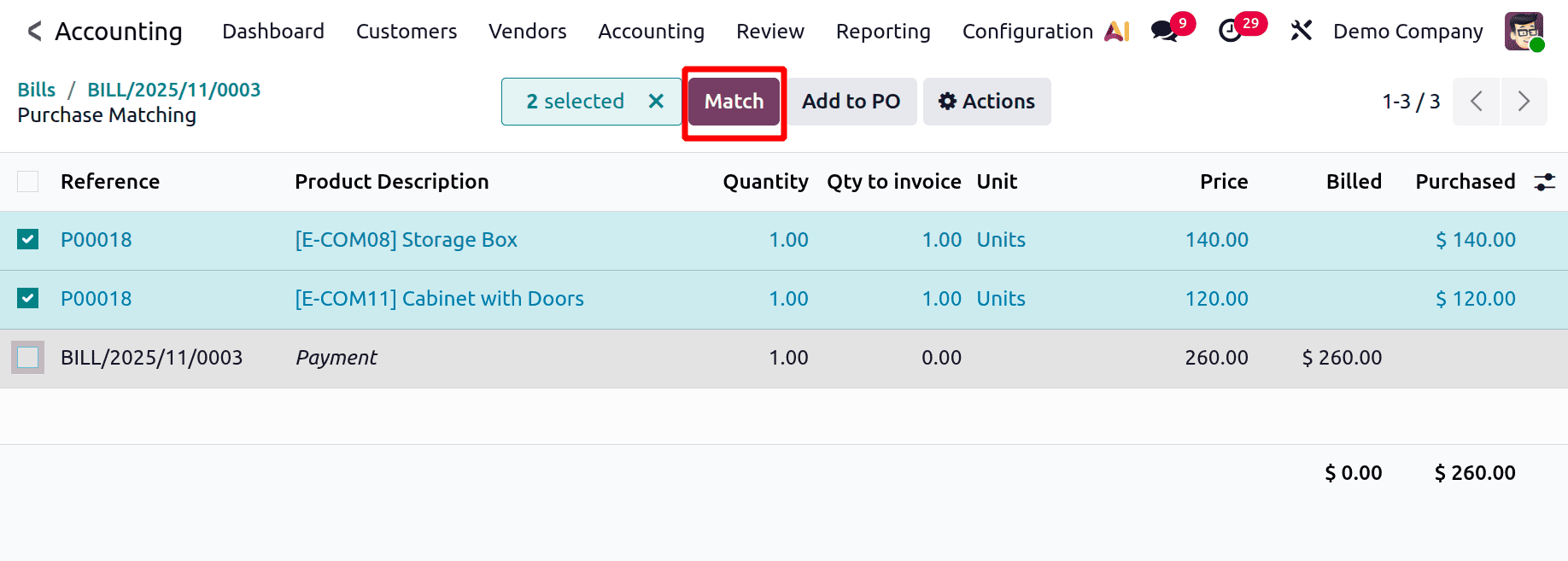
Task: Open the Dashboard menu
Action: point(273,32)
